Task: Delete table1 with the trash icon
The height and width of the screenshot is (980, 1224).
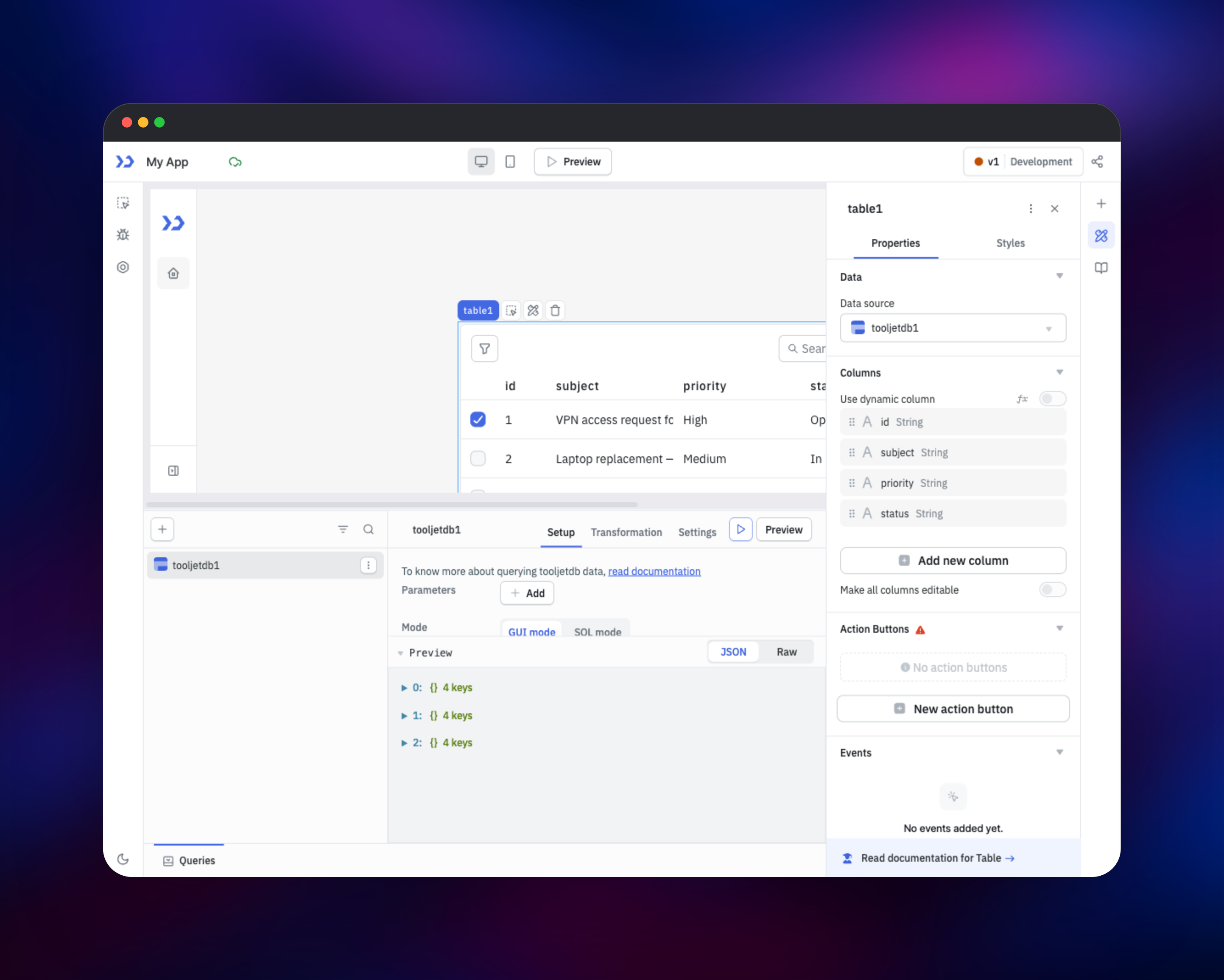Action: (555, 310)
